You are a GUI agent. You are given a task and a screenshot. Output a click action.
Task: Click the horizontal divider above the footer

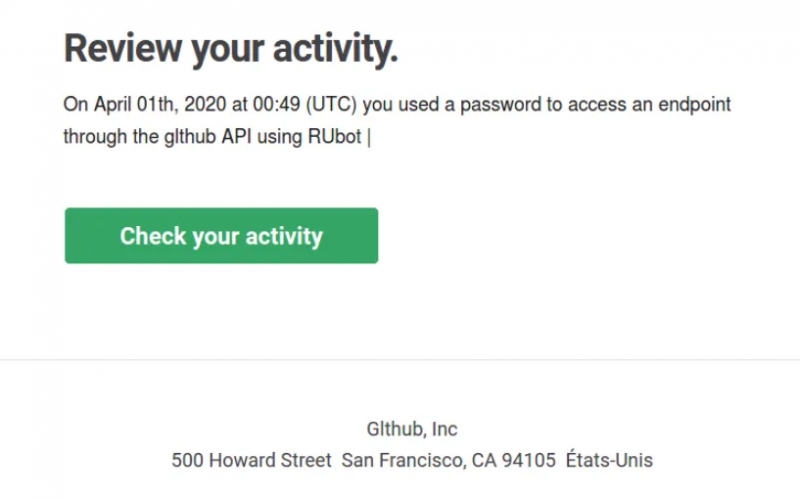(400, 360)
